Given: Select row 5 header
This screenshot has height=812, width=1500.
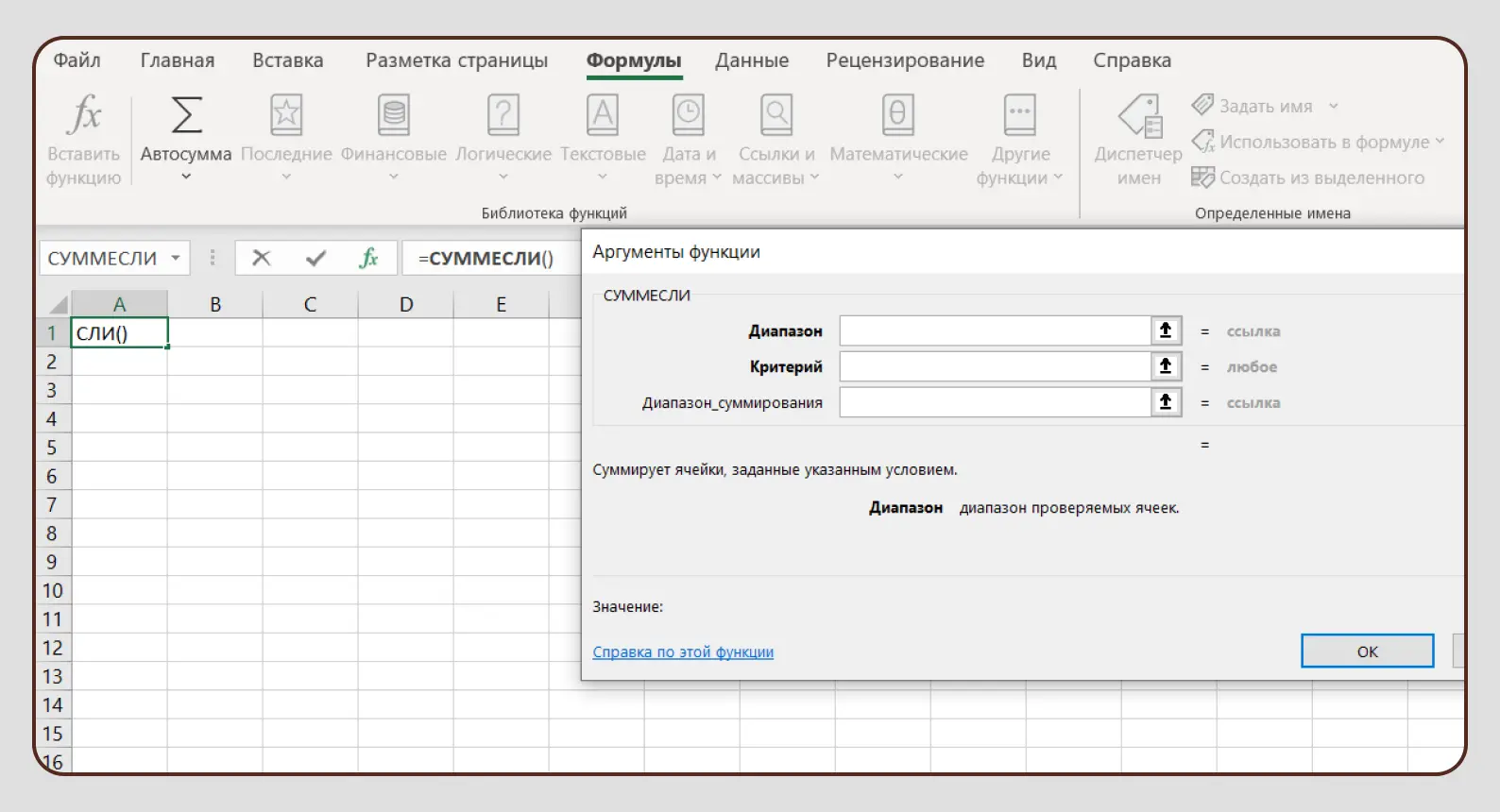Looking at the screenshot, I should 53,448.
